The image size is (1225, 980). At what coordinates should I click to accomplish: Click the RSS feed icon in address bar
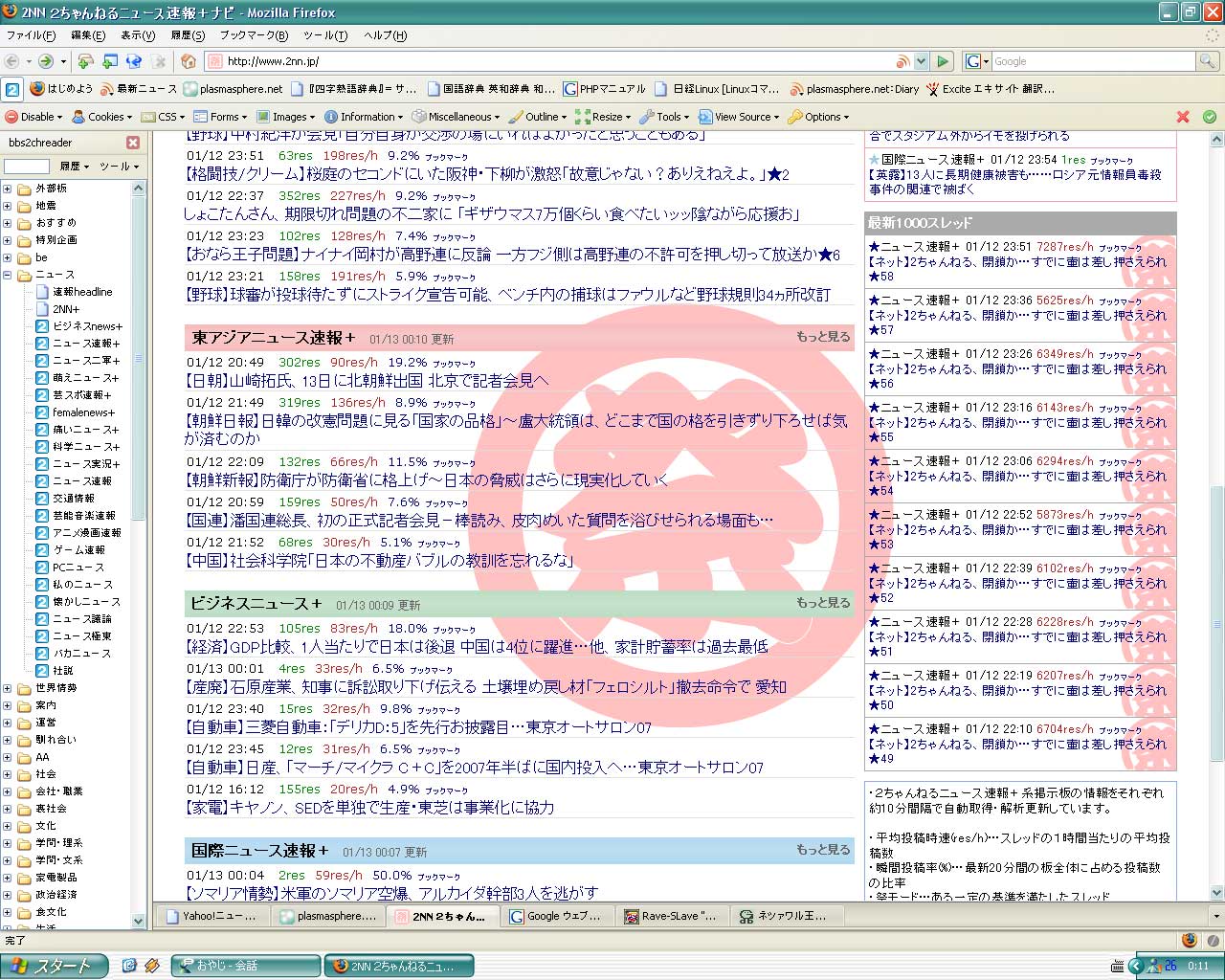(x=902, y=61)
